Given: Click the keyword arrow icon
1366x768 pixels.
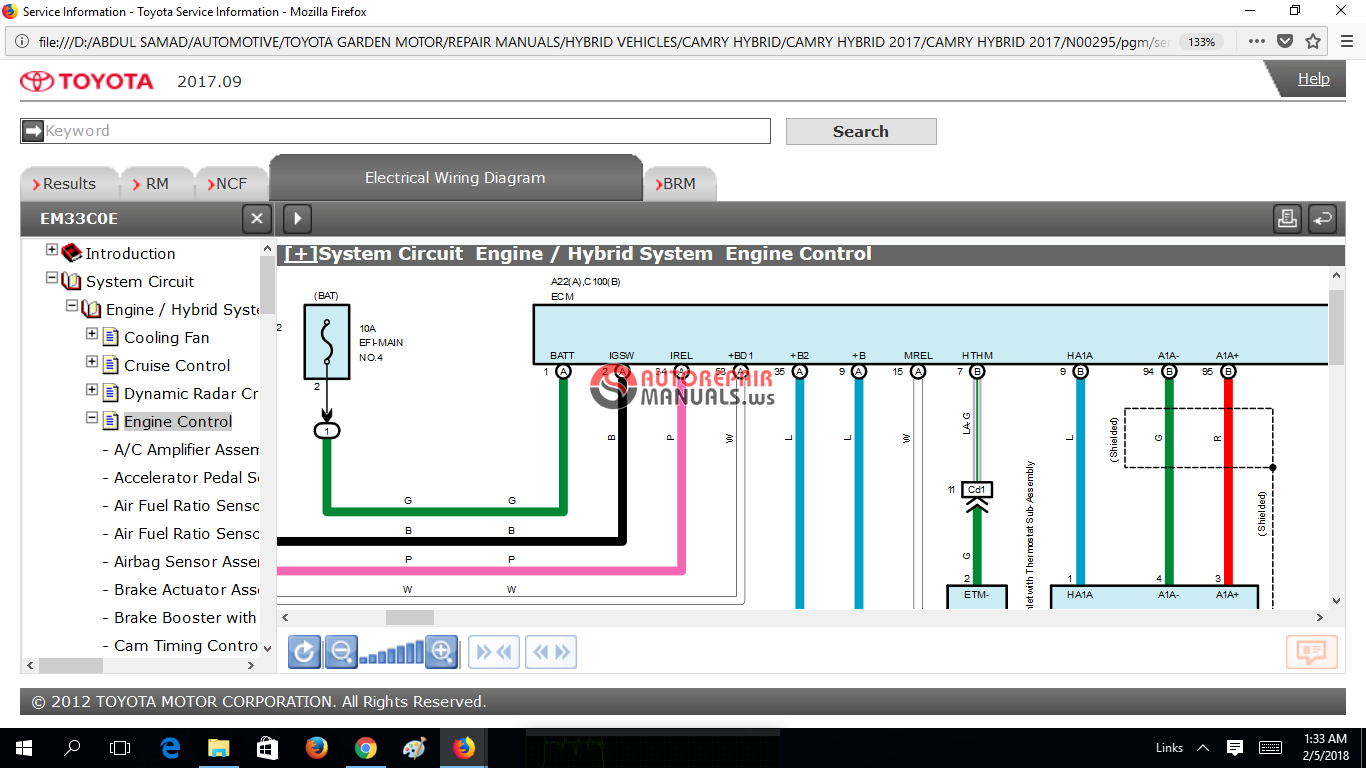Looking at the screenshot, I should tap(33, 131).
